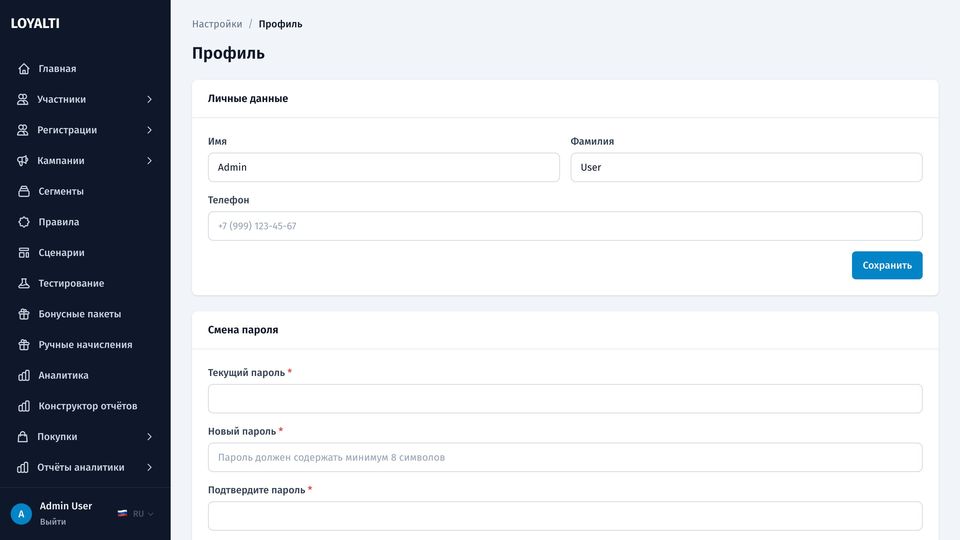Expand the Кампании submenu chevron
Image resolution: width=960 pixels, height=540 pixels.
[x=149, y=160]
